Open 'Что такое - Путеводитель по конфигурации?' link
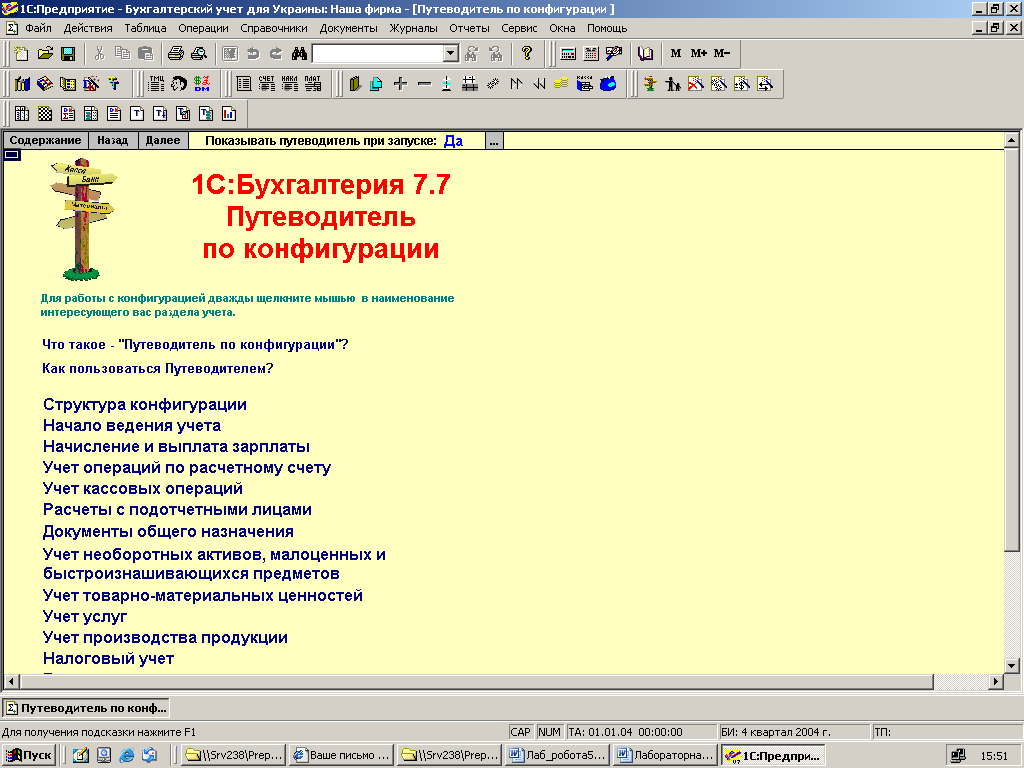Viewport: 1024px width, 768px height. [195, 344]
